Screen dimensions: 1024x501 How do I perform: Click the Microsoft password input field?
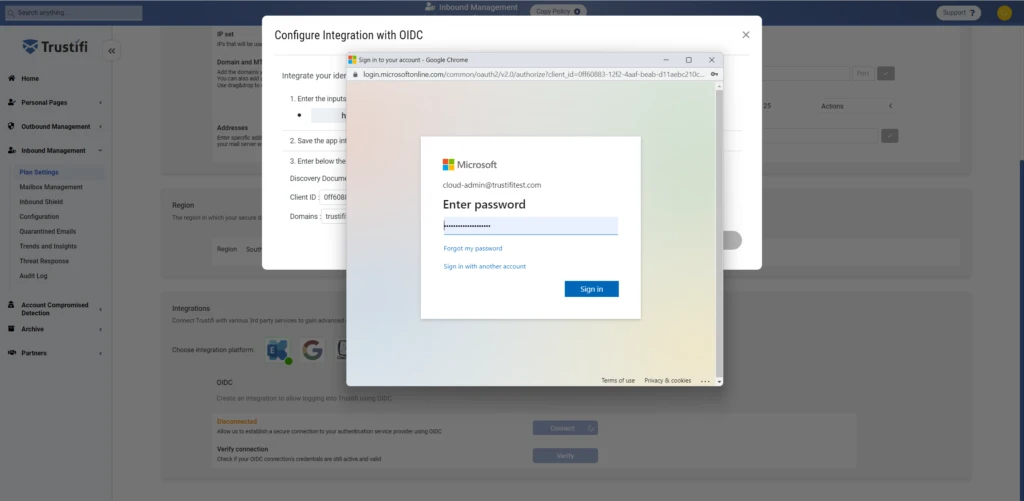530,226
